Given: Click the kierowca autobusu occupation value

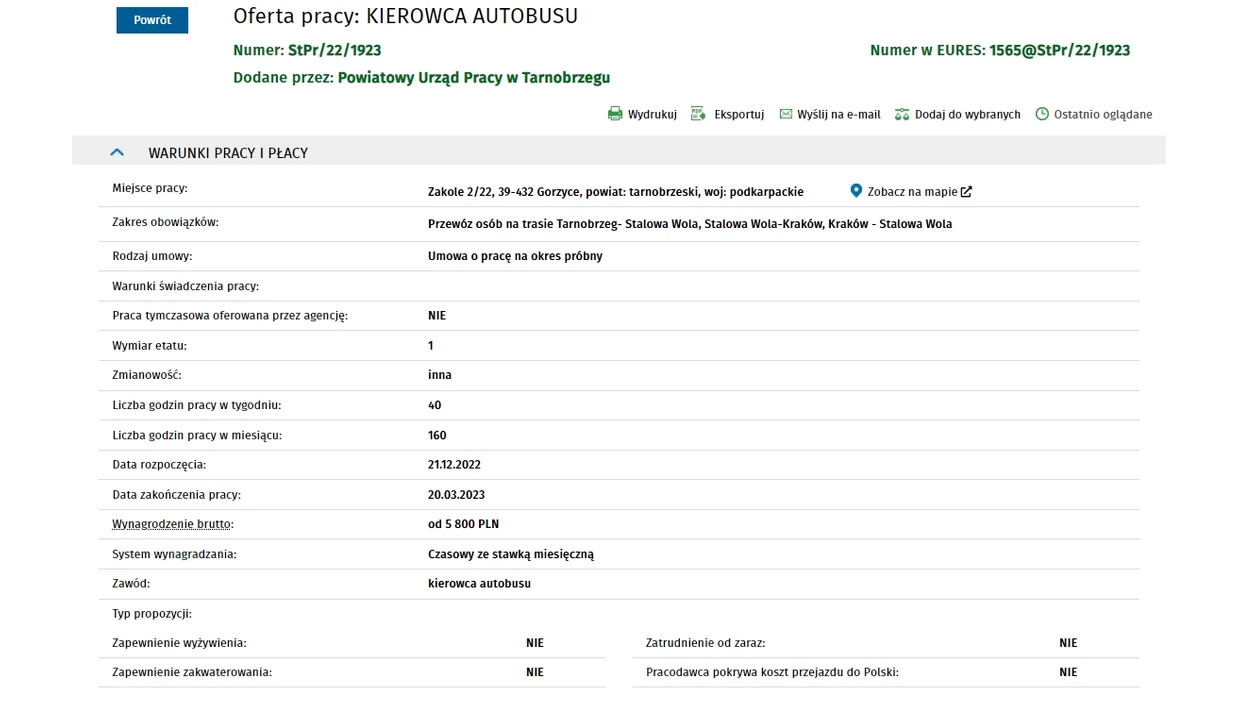Looking at the screenshot, I should coord(479,583).
